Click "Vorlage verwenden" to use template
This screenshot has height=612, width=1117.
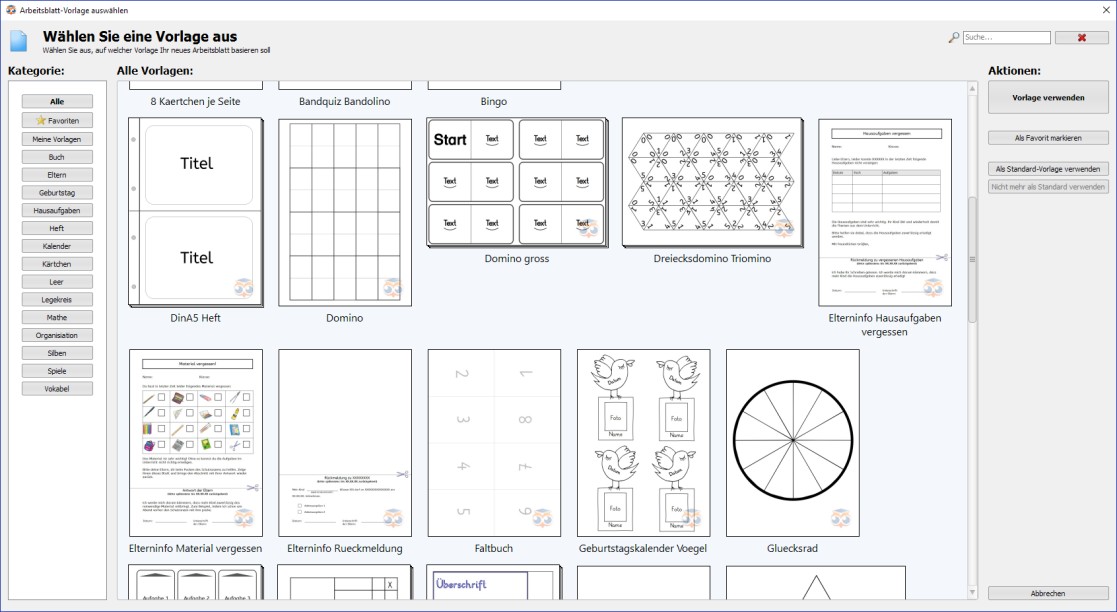[x=1048, y=97]
